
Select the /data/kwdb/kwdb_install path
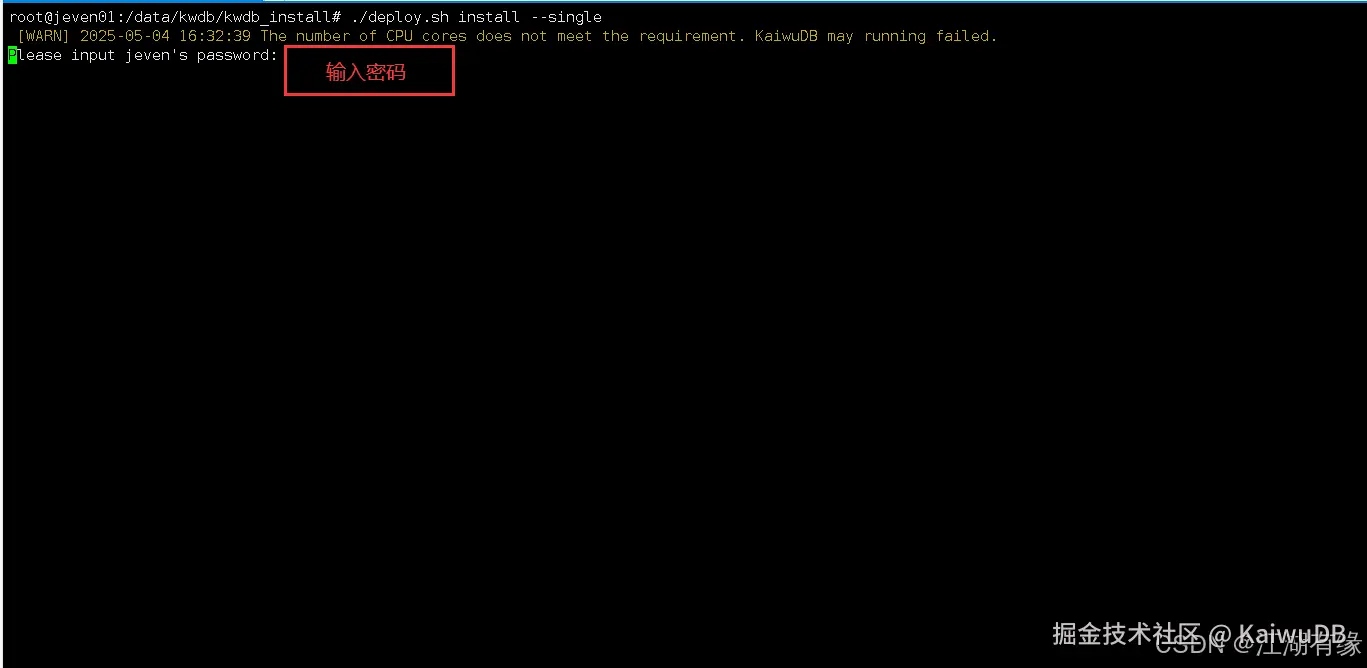tap(225, 17)
